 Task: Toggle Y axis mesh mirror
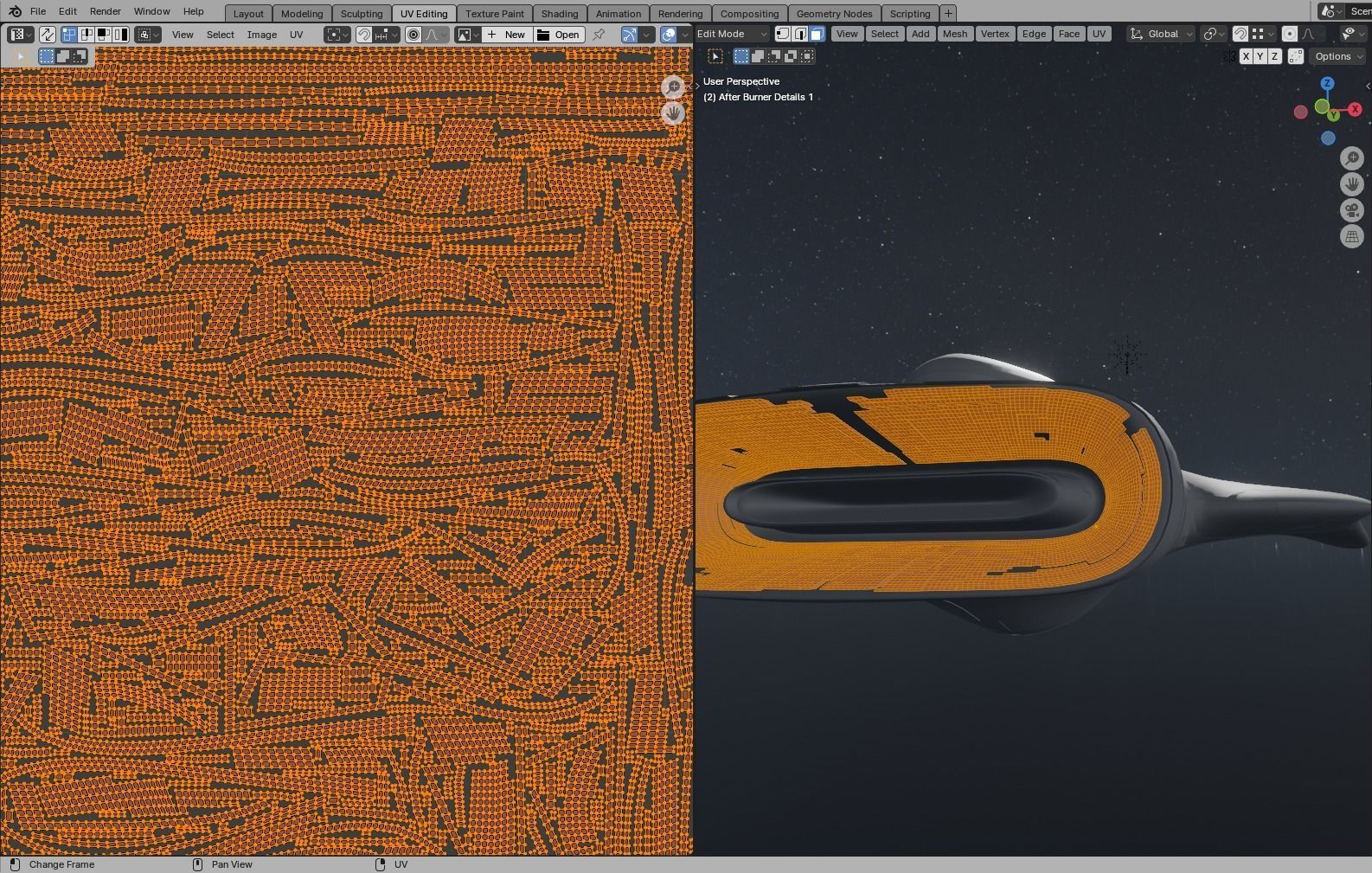pos(1260,56)
